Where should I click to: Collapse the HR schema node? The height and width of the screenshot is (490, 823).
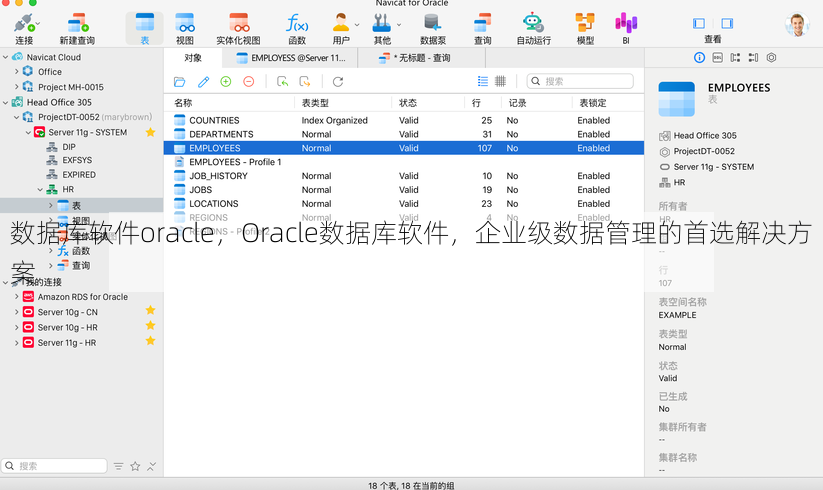pyautogui.click(x=40, y=189)
